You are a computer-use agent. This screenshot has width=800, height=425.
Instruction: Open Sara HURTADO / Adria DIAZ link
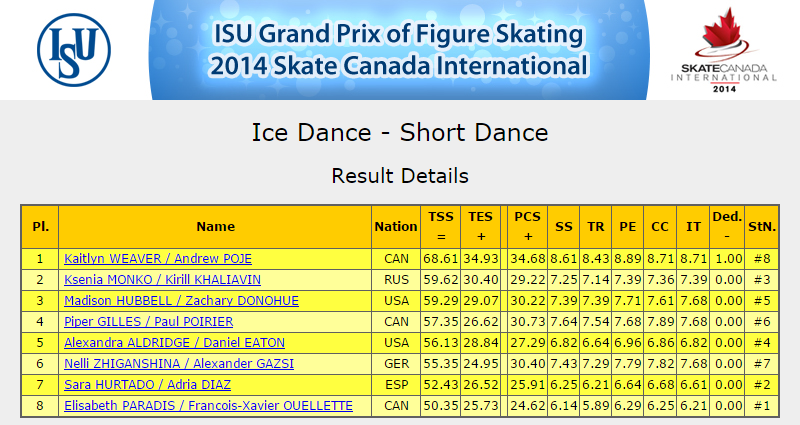pyautogui.click(x=147, y=384)
